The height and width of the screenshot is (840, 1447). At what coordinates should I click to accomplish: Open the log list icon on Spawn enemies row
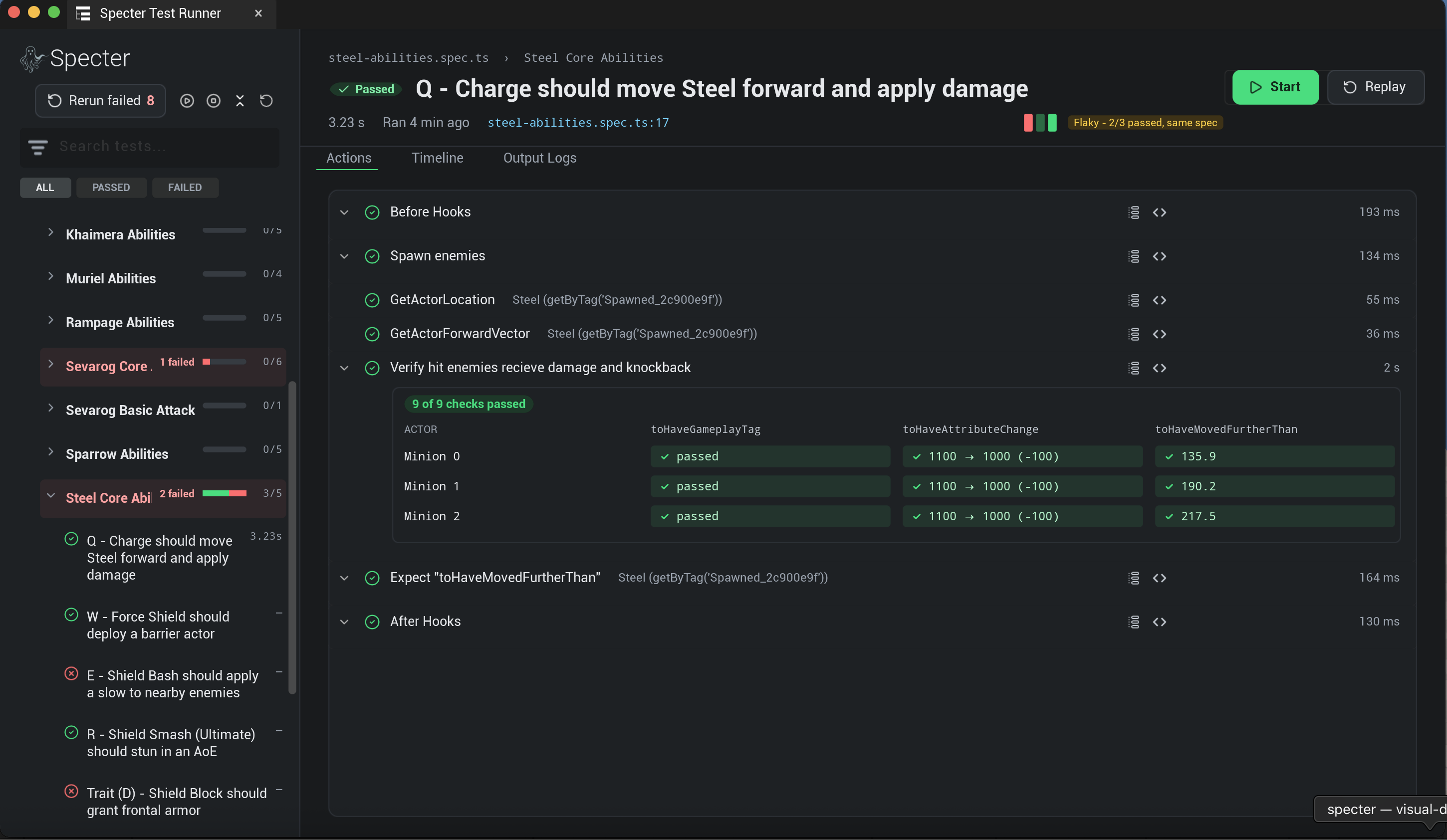click(x=1134, y=256)
